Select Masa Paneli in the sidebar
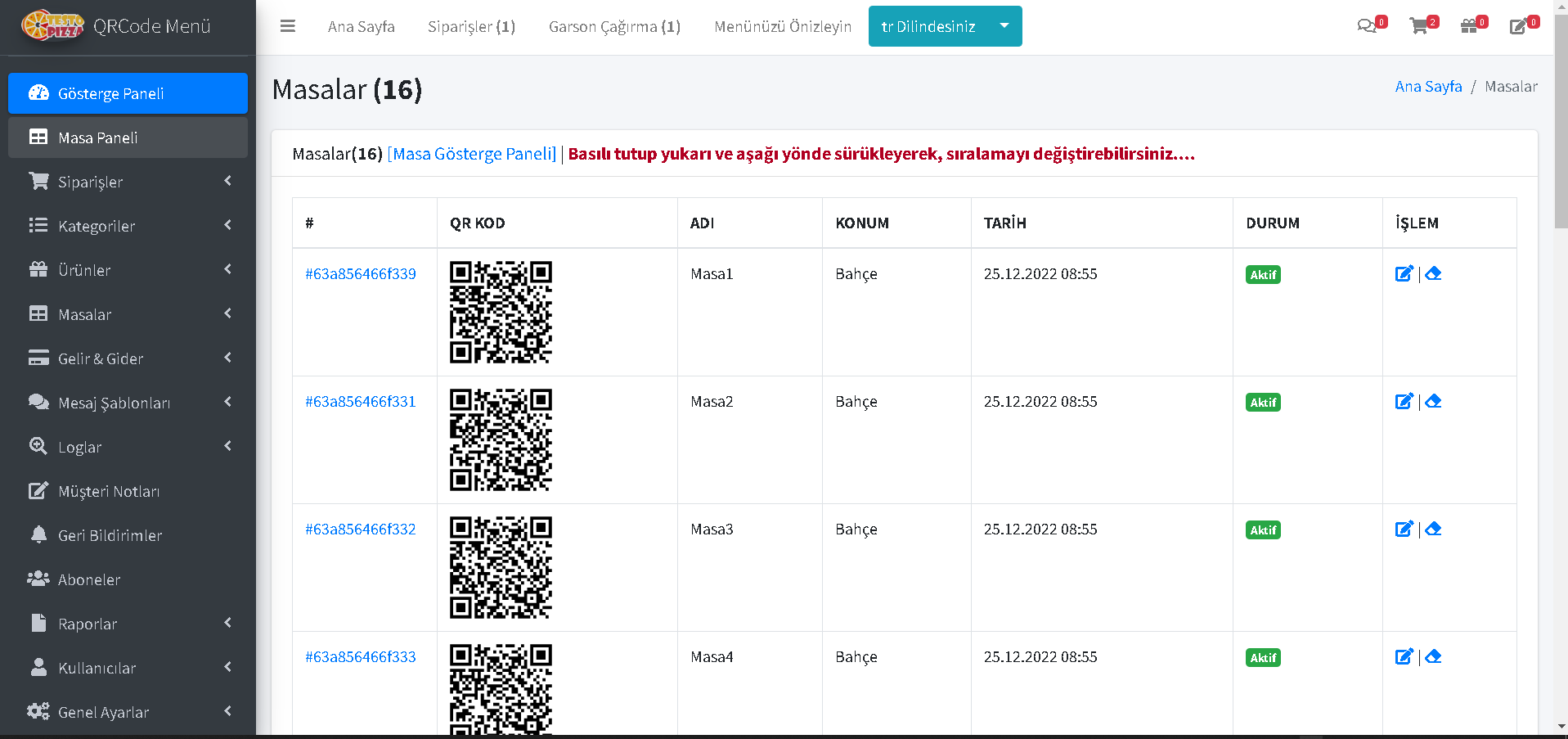The height and width of the screenshot is (739, 1568). pos(128,137)
